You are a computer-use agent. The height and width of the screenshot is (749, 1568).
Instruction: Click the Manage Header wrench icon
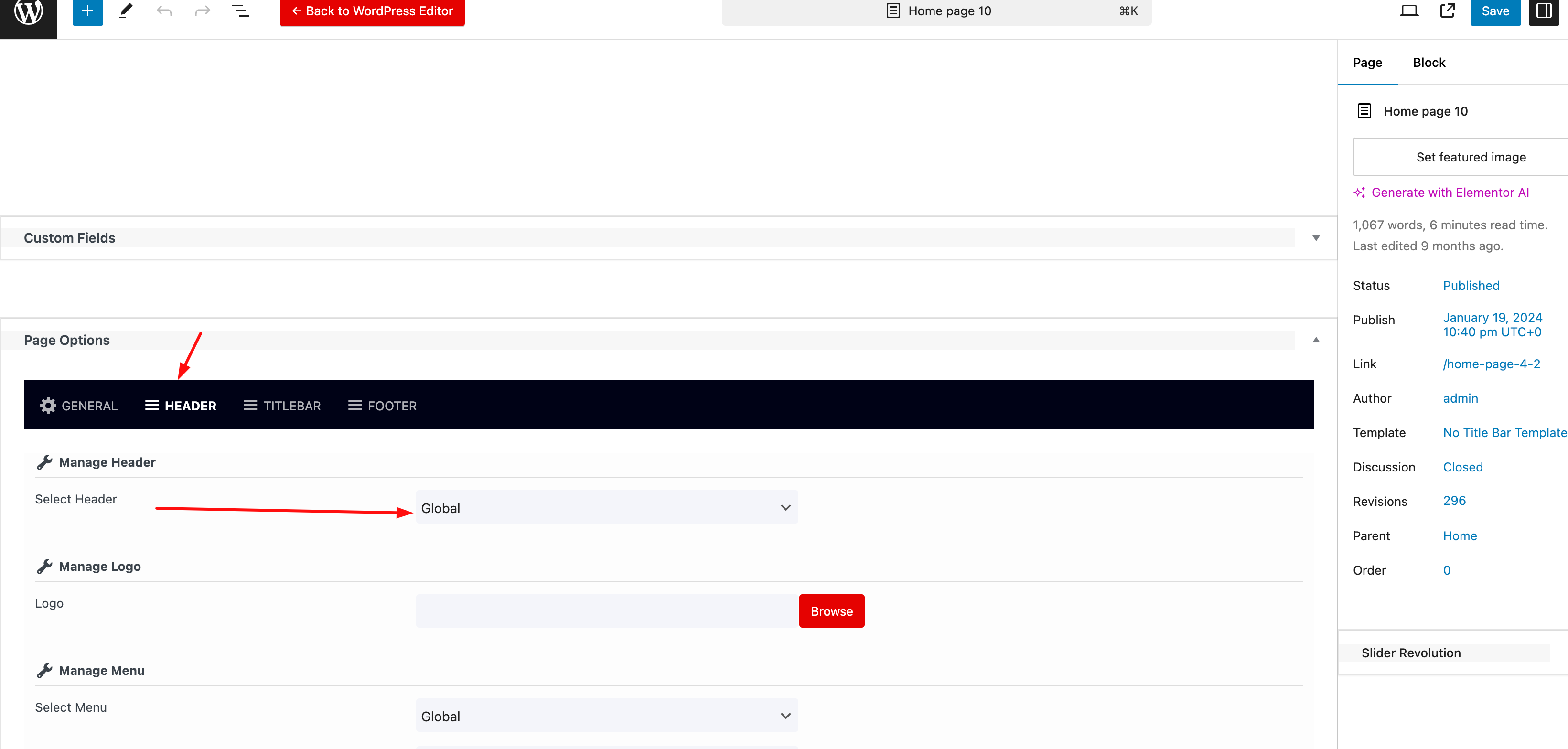(44, 462)
